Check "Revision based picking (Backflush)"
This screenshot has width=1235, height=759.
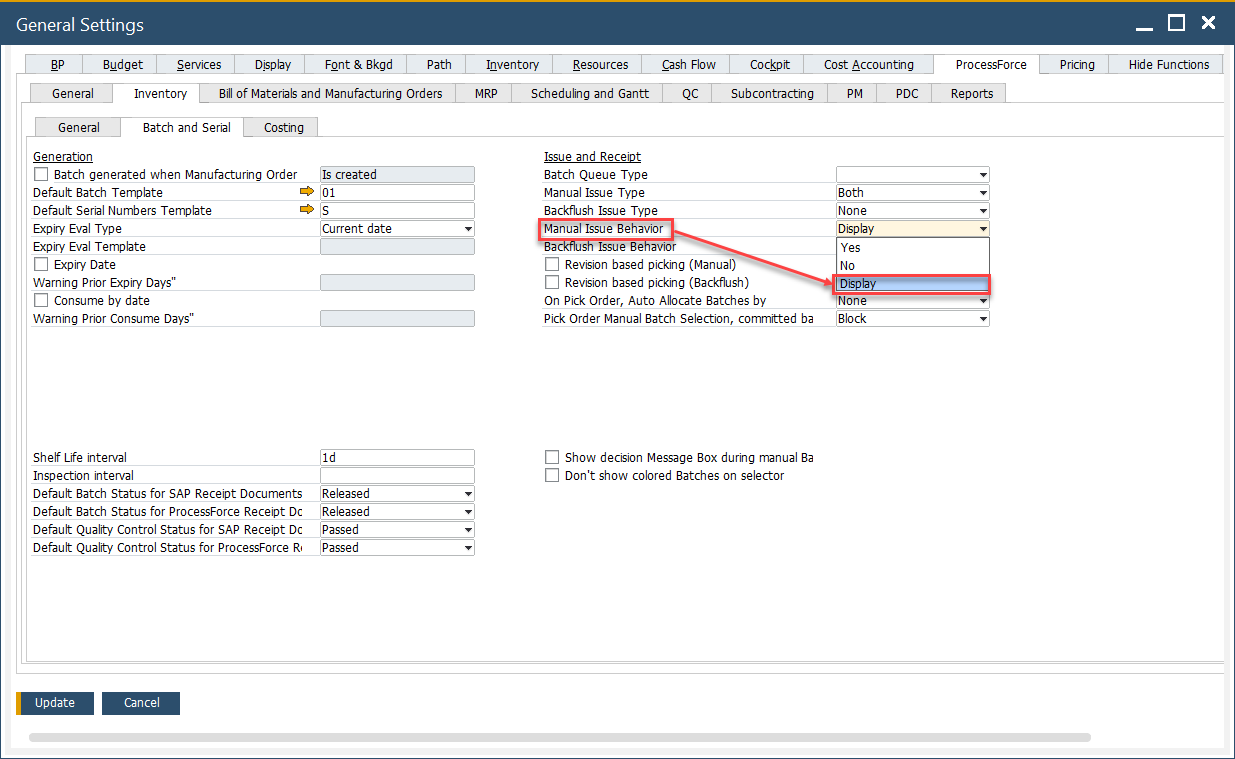point(552,282)
